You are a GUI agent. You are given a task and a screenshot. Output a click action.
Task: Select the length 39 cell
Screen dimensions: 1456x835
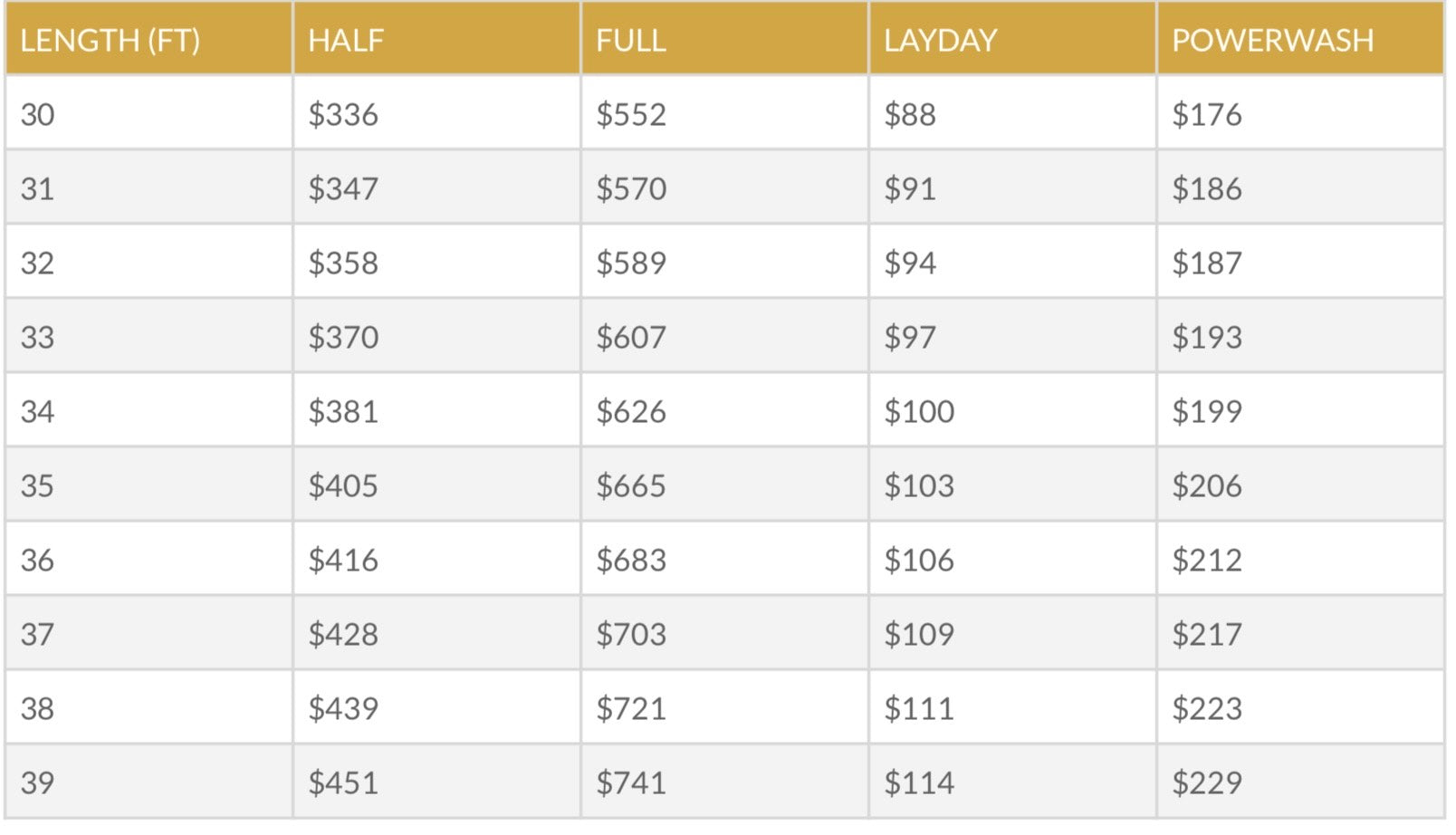pyautogui.click(x=38, y=783)
